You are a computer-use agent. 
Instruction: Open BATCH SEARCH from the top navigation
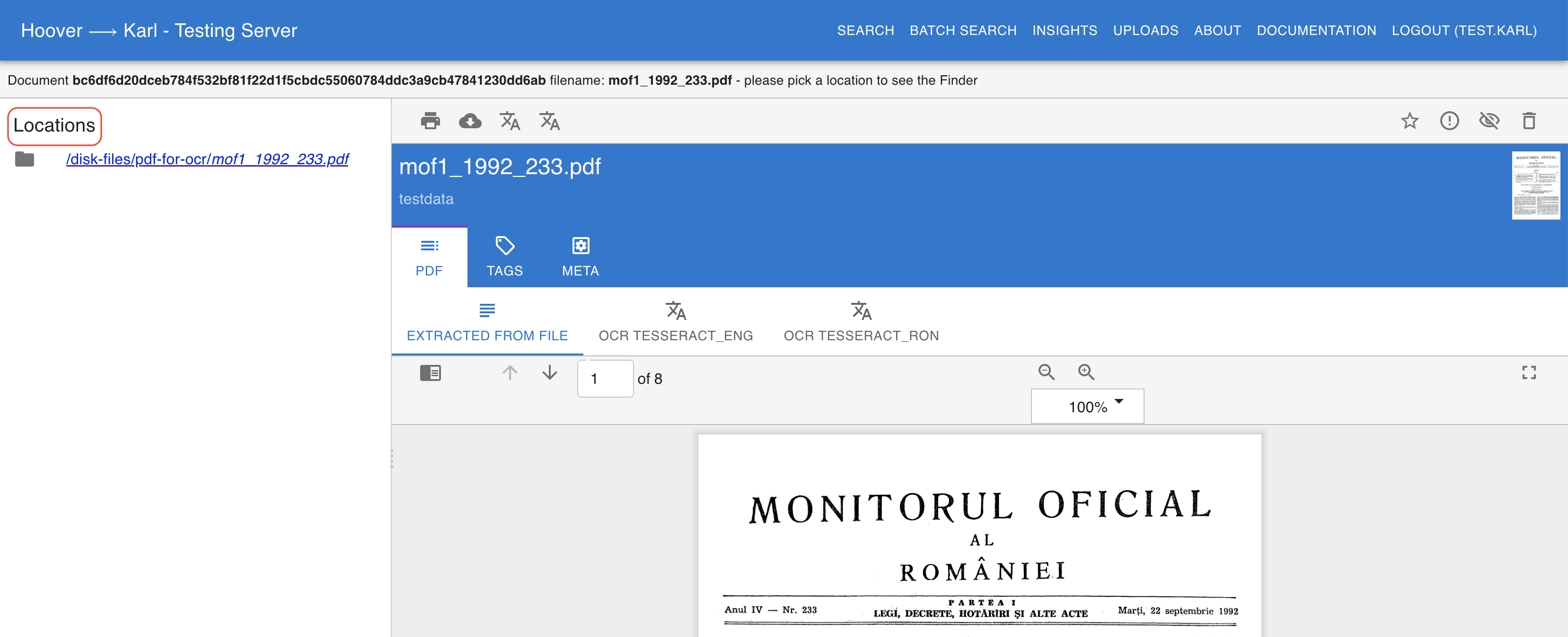pos(962,30)
